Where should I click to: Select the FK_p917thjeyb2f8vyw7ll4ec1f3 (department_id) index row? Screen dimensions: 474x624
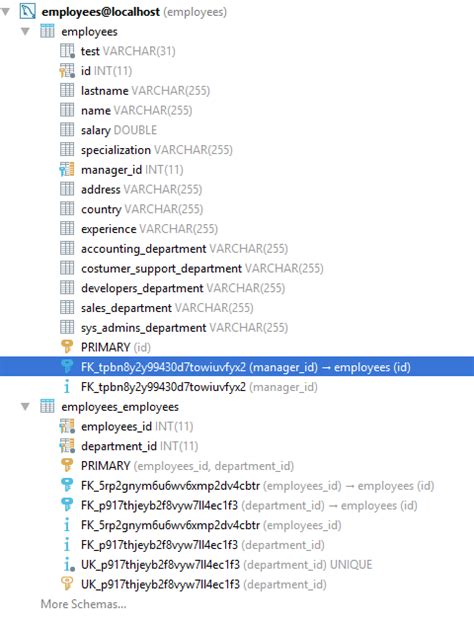(203, 545)
